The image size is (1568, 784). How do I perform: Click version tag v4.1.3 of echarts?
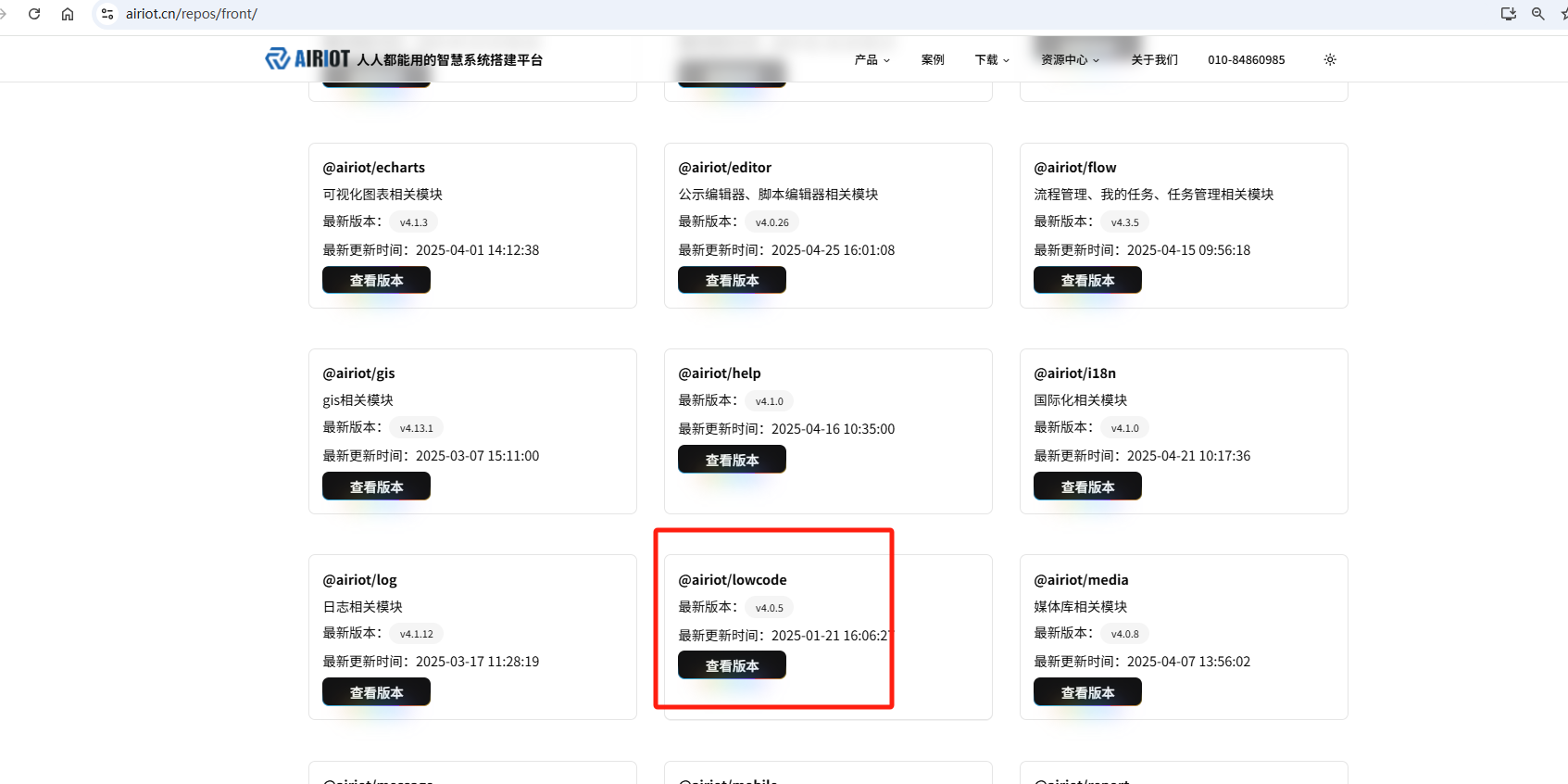click(414, 222)
